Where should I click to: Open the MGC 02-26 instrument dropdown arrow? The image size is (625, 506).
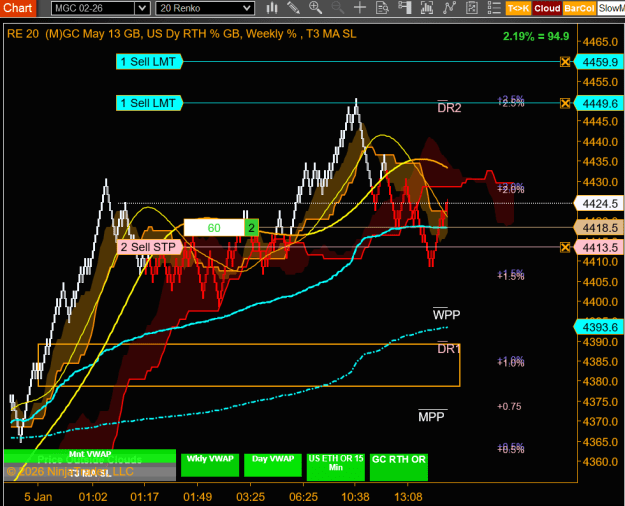click(x=142, y=8)
